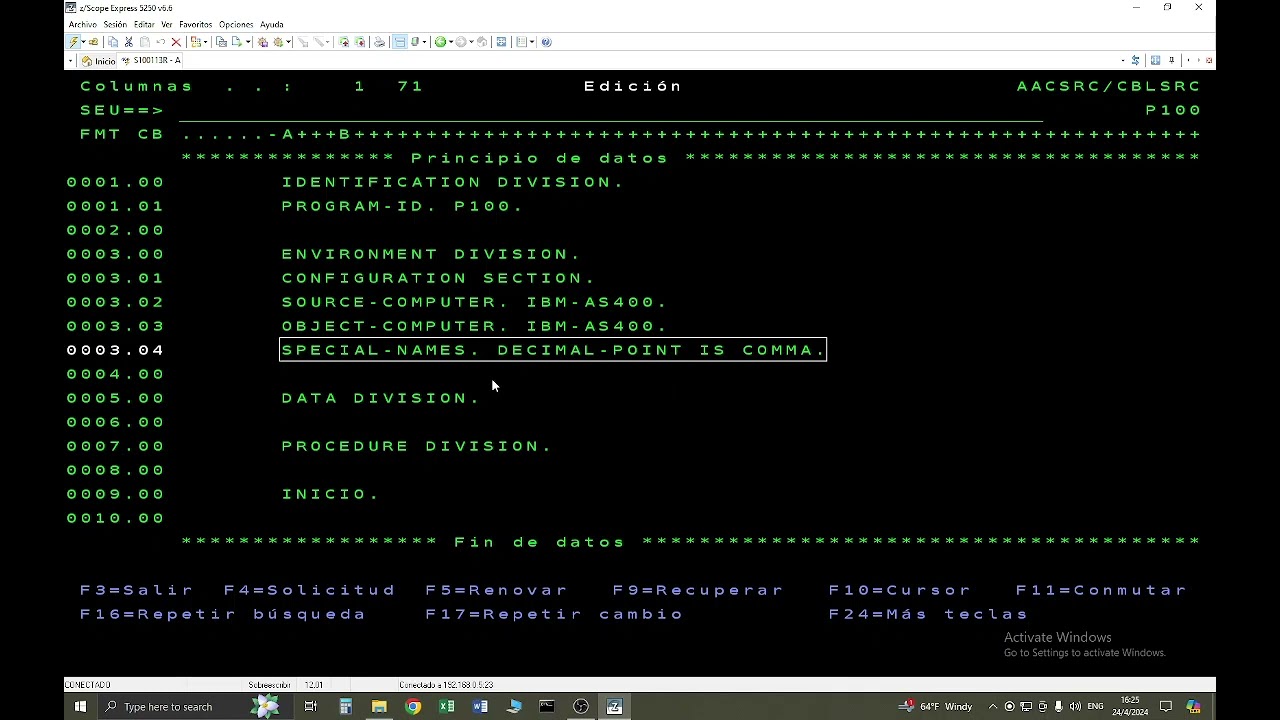Click the blue help question mark icon
Viewport: 1280px width, 720px height.
click(x=546, y=42)
